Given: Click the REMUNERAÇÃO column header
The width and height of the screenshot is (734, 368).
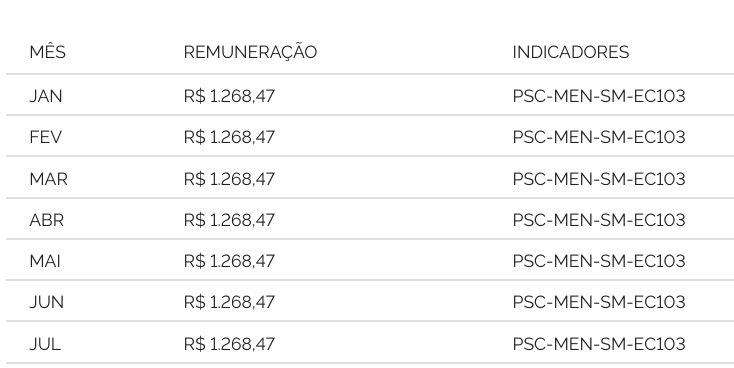Looking at the screenshot, I should [x=250, y=52].
